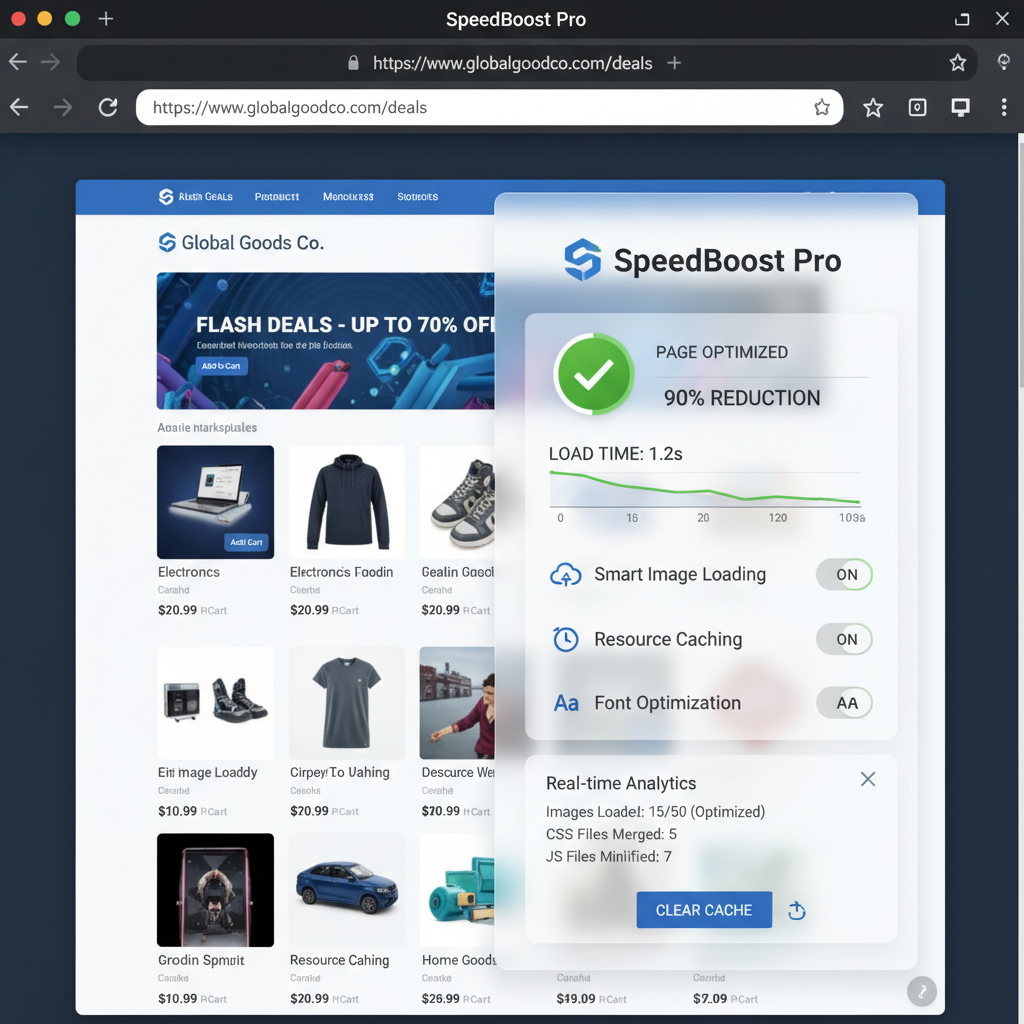Click the 90% REDUCTION text
1024x1024 pixels.
coord(742,398)
